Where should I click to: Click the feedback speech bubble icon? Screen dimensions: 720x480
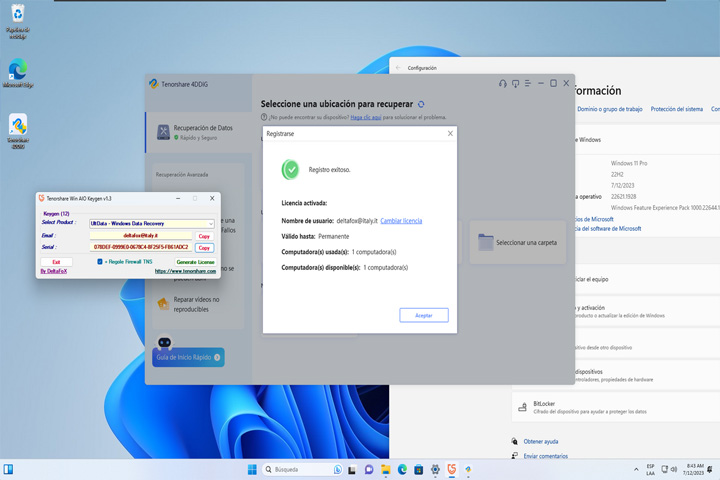(x=515, y=84)
